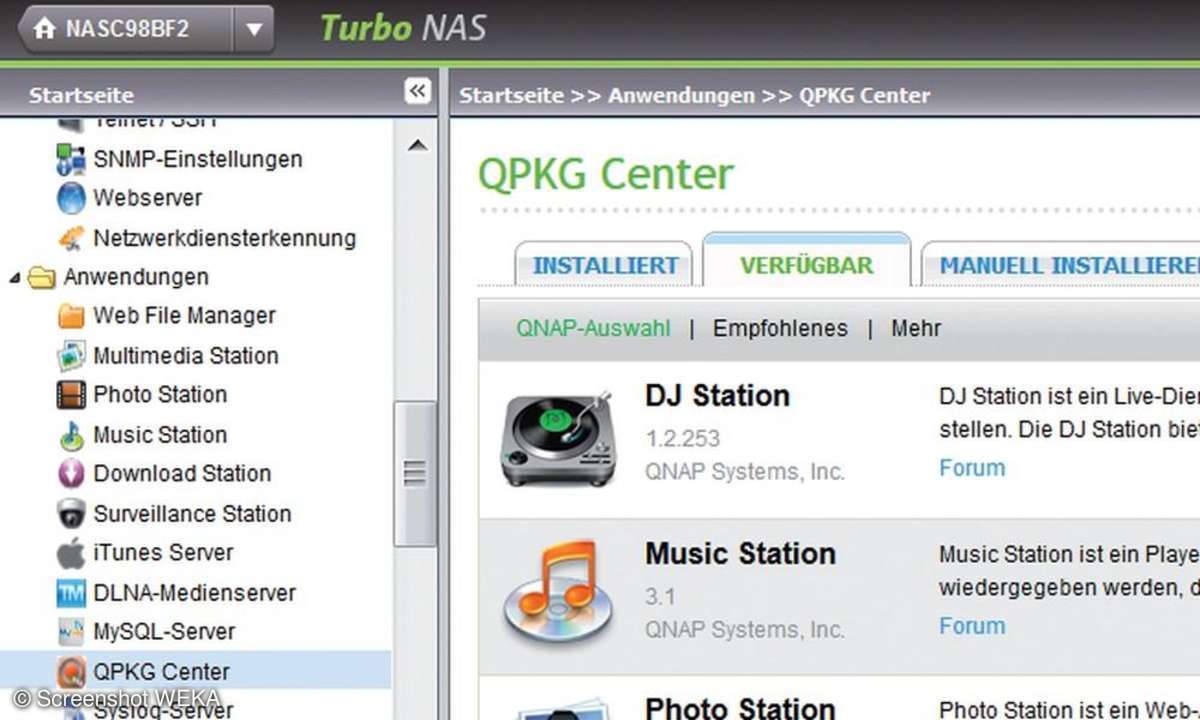This screenshot has width=1200, height=720.
Task: Open the Music Station package title
Action: pyautogui.click(x=740, y=553)
